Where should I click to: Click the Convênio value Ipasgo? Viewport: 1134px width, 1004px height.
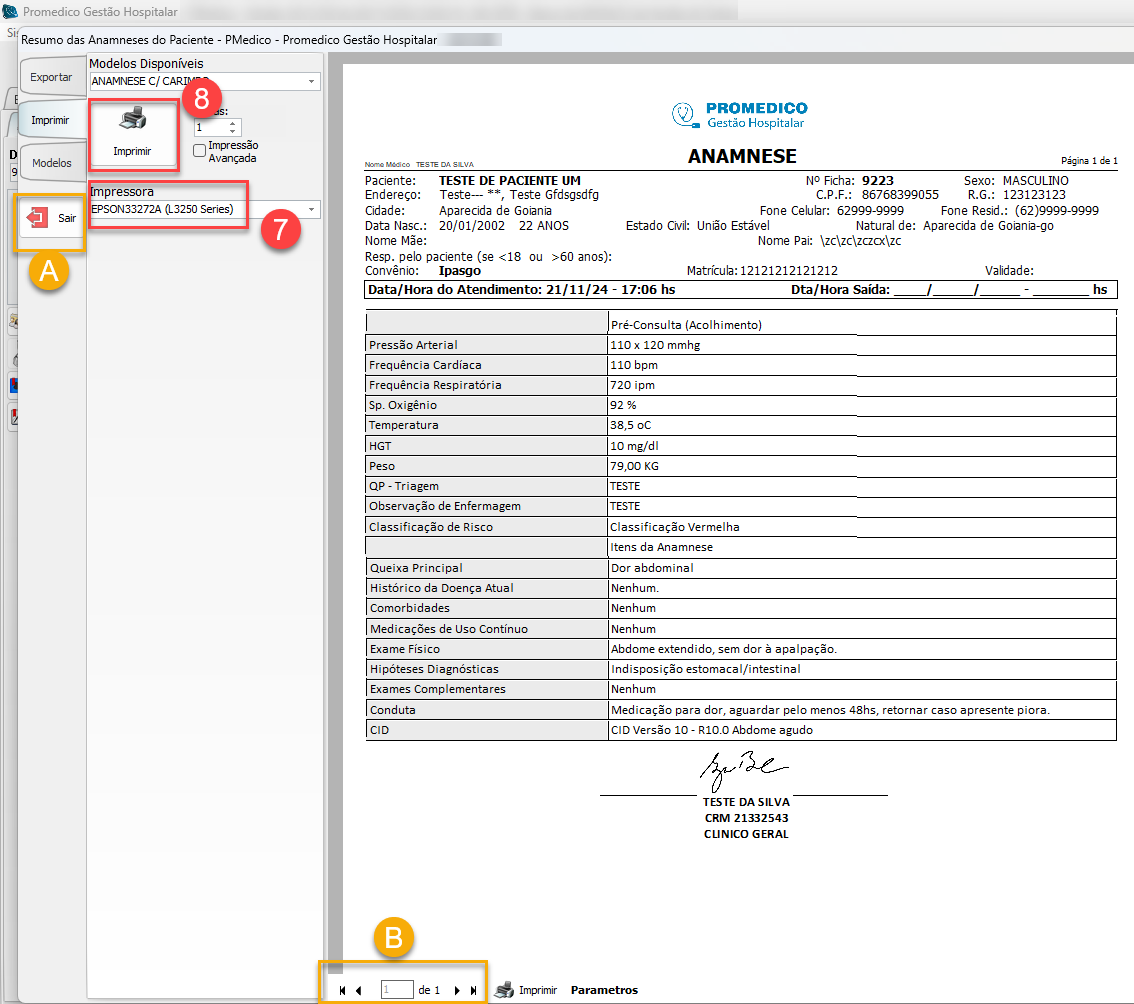[x=460, y=271]
